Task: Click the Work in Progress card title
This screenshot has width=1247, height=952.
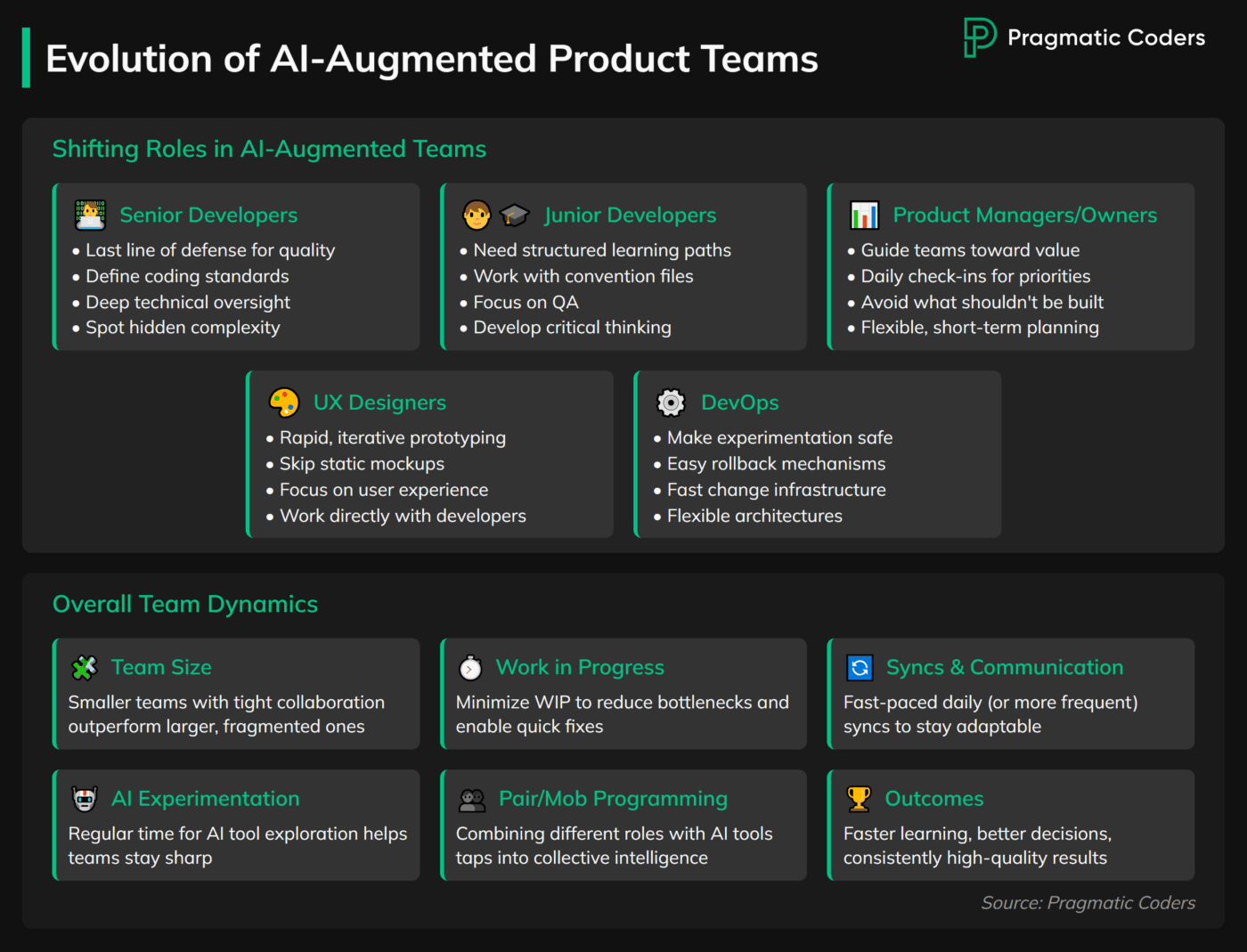Action: (580, 667)
